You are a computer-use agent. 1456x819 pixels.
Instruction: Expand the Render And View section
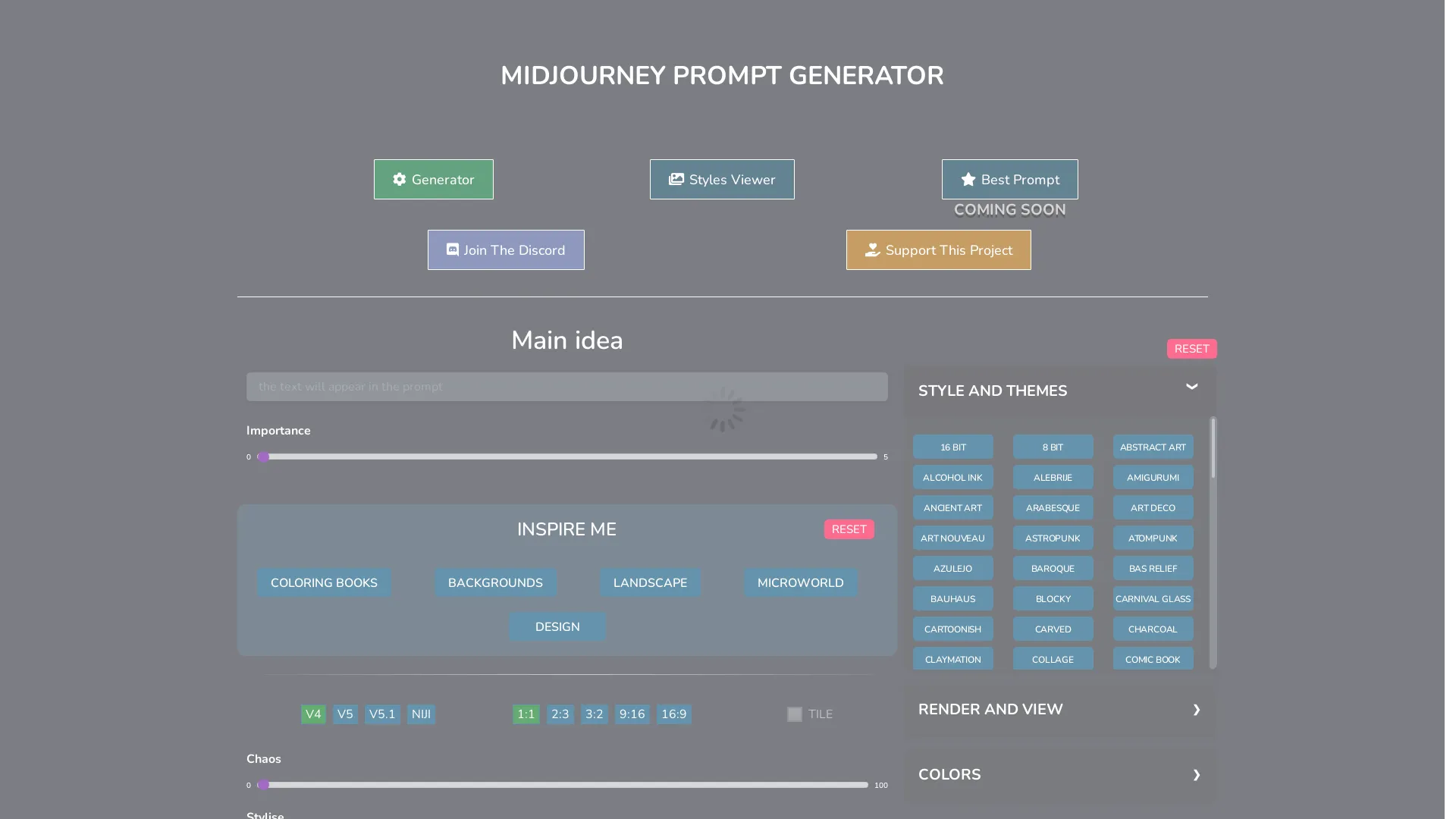[x=1058, y=710]
